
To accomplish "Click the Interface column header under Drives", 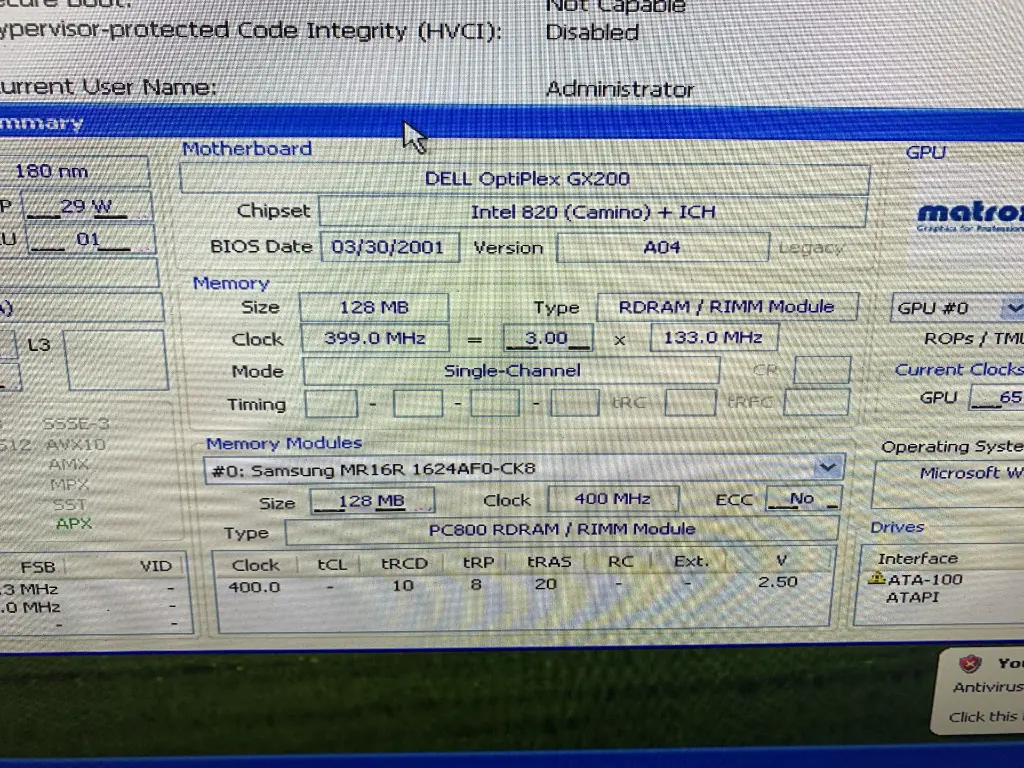I will (918, 559).
